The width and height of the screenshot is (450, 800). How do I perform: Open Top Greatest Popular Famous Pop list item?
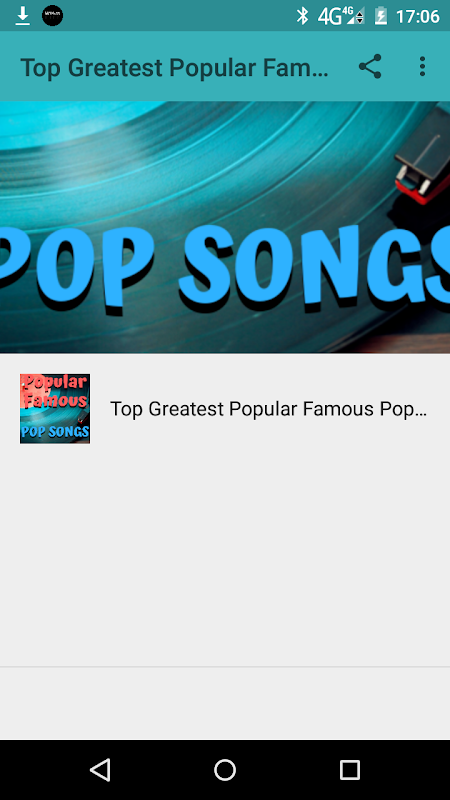pyautogui.click(x=225, y=409)
